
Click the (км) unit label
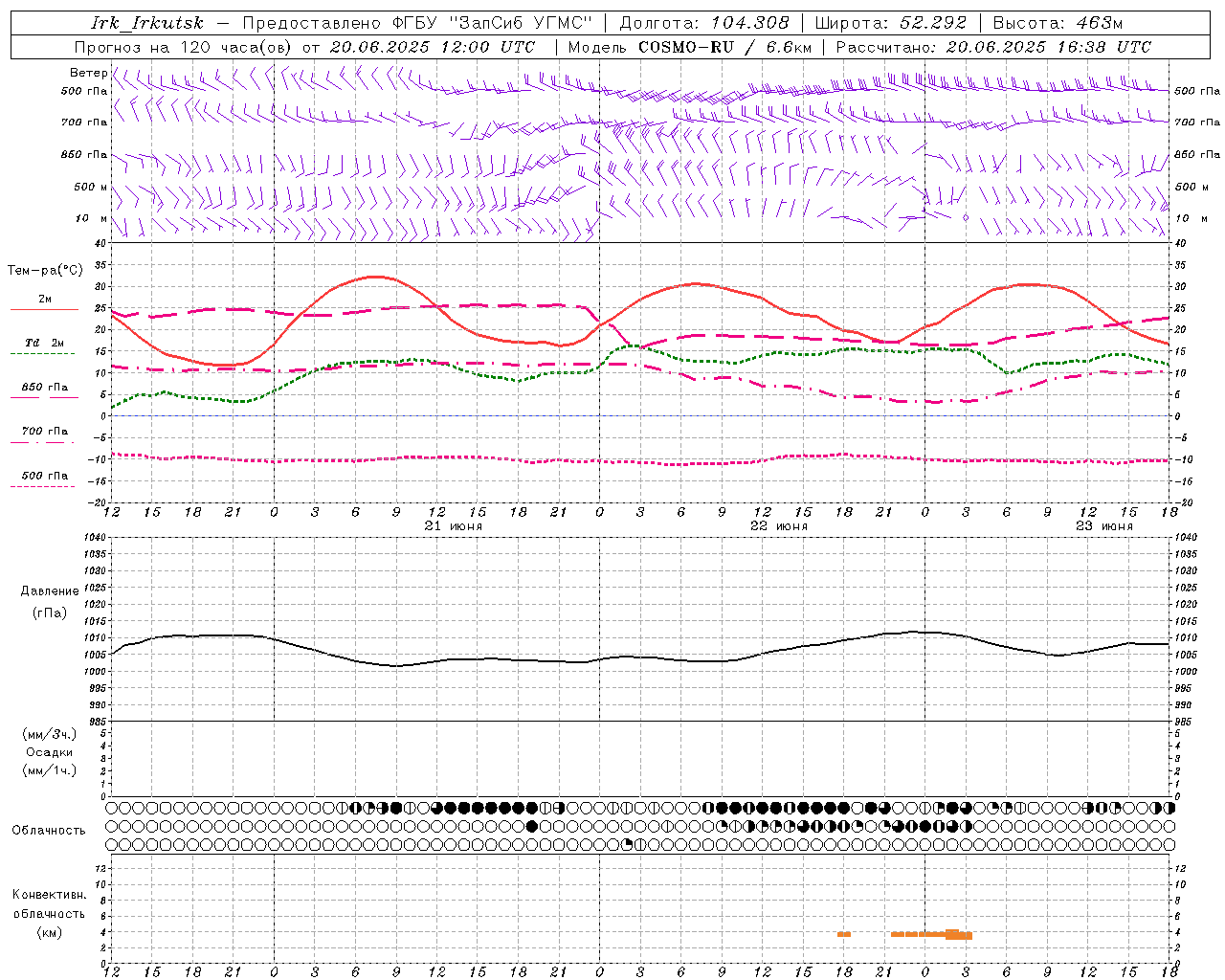tap(49, 932)
